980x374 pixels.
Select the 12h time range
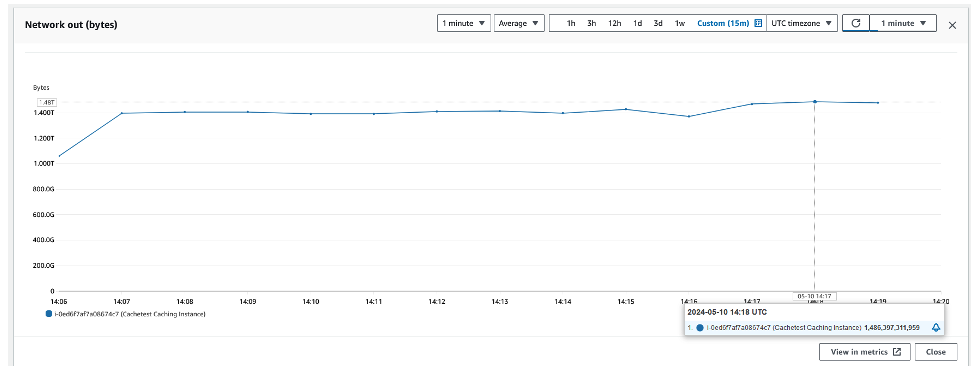point(614,23)
